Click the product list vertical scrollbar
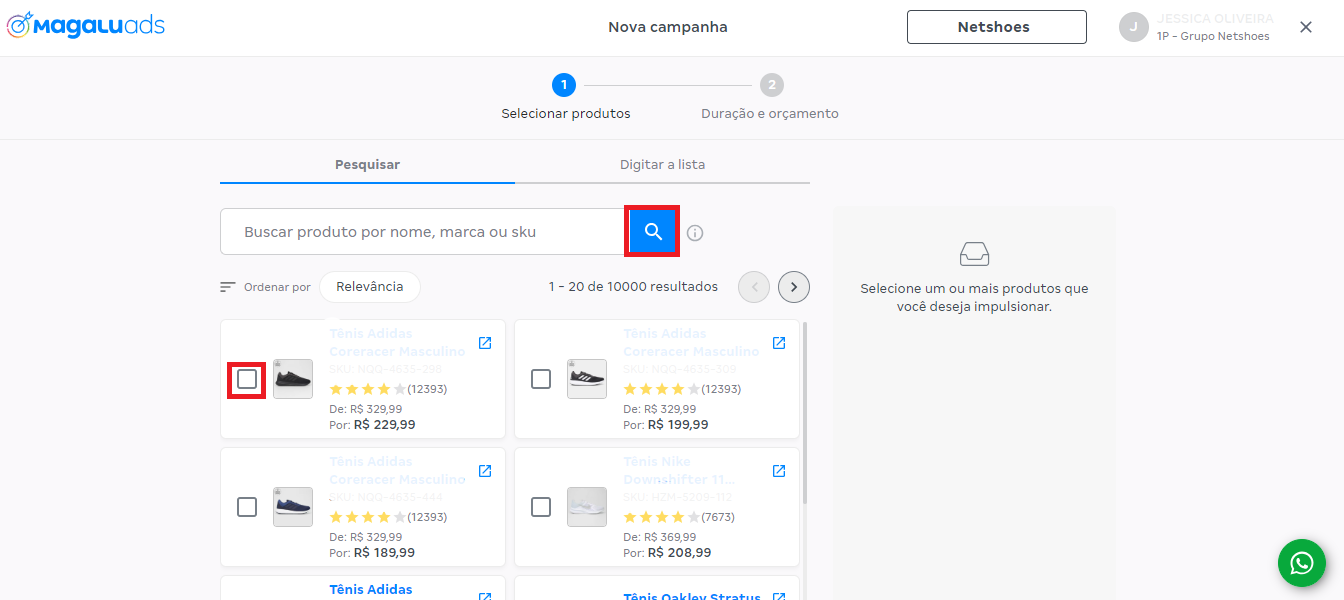Viewport: 1344px width, 600px height. click(x=805, y=412)
